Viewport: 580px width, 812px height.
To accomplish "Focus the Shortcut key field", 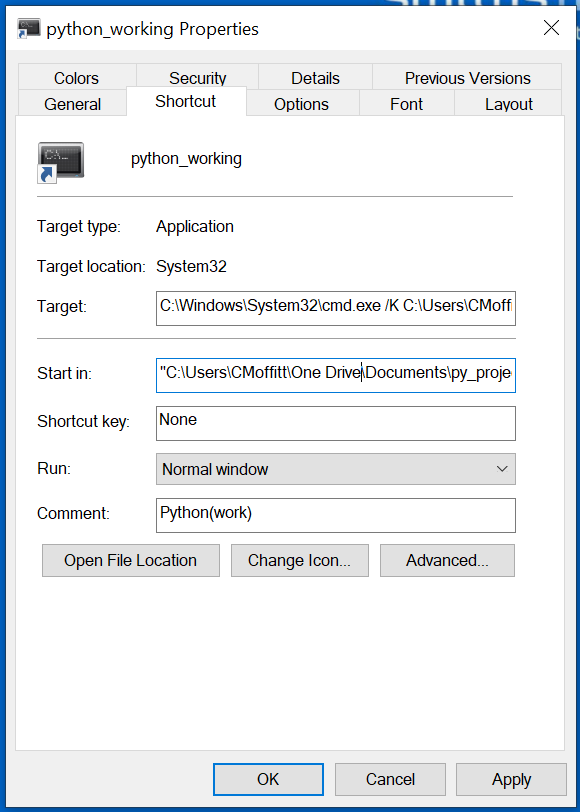I will [336, 423].
